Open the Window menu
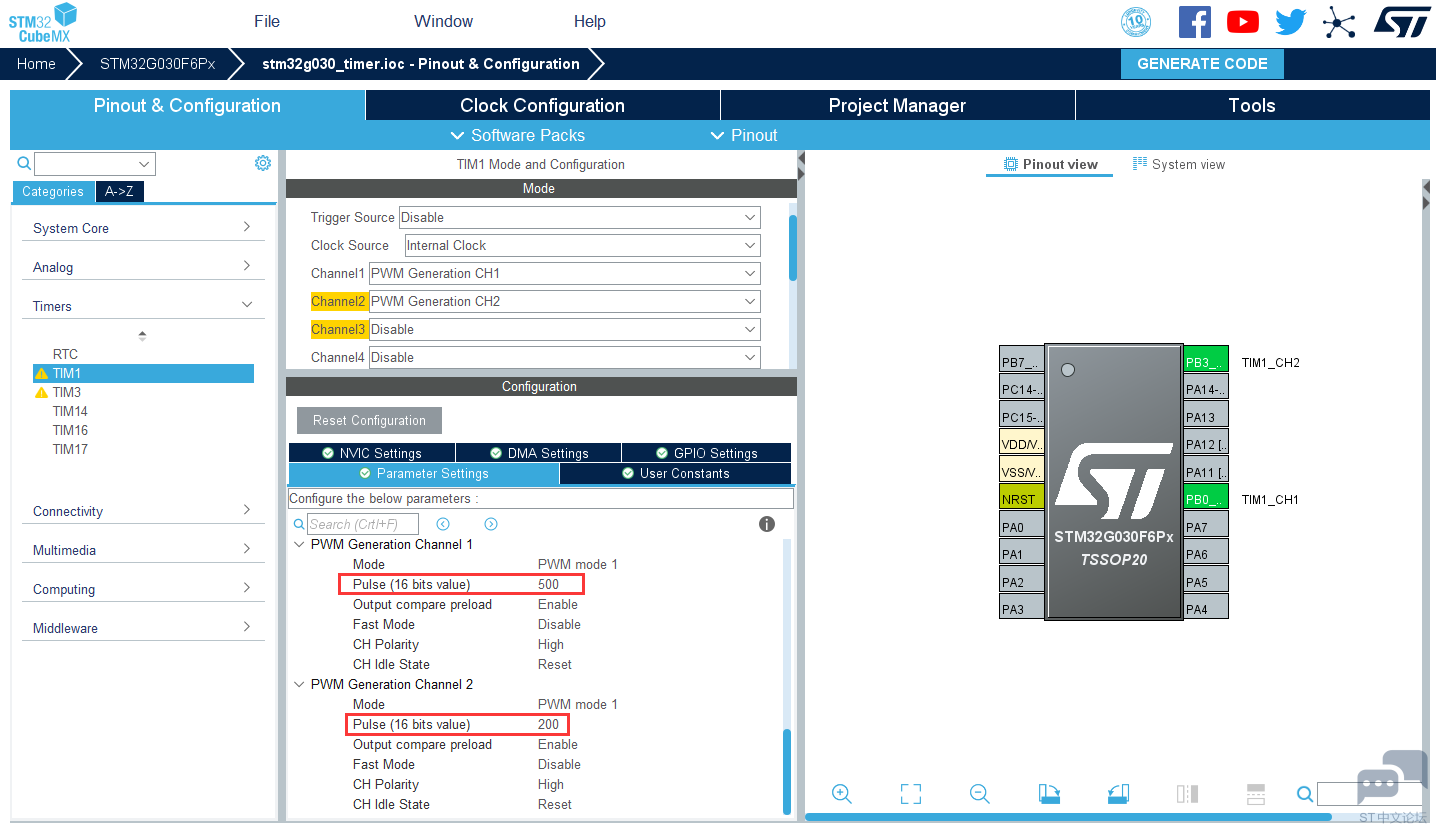 pyautogui.click(x=443, y=21)
